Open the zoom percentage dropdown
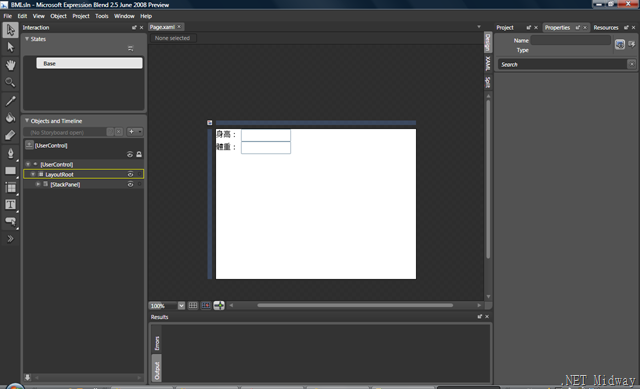The width and height of the screenshot is (640, 389). click(x=181, y=305)
